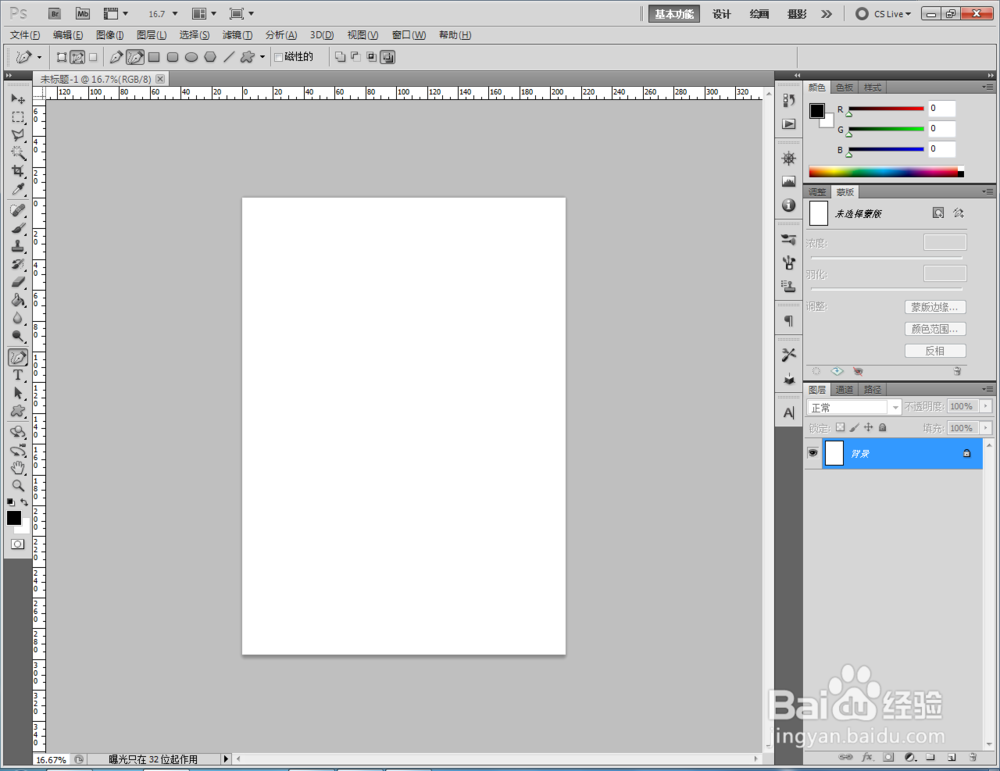Show more workspaces chevron
The height and width of the screenshot is (771, 1000).
click(x=827, y=13)
